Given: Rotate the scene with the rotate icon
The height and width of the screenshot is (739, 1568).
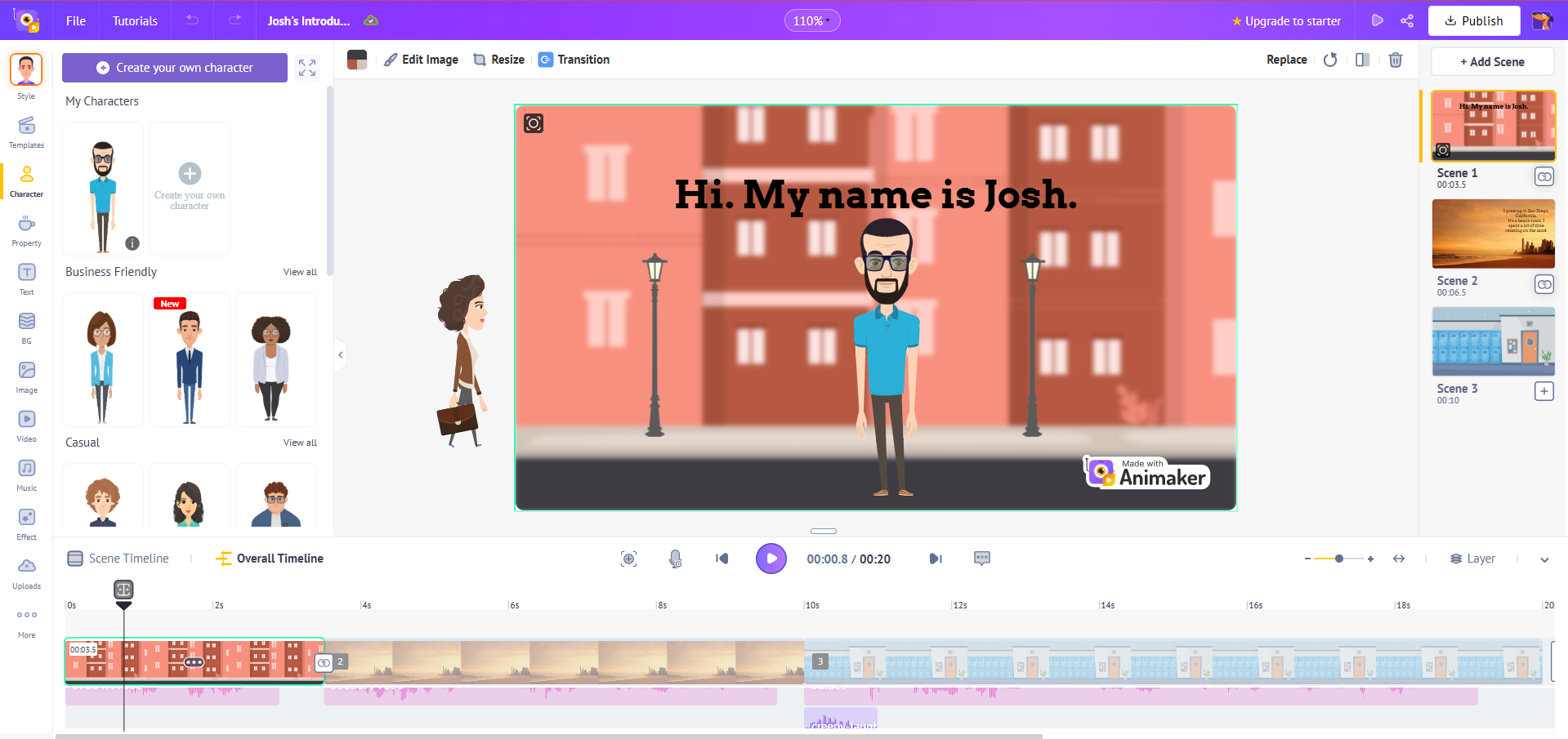Looking at the screenshot, I should [x=1330, y=60].
